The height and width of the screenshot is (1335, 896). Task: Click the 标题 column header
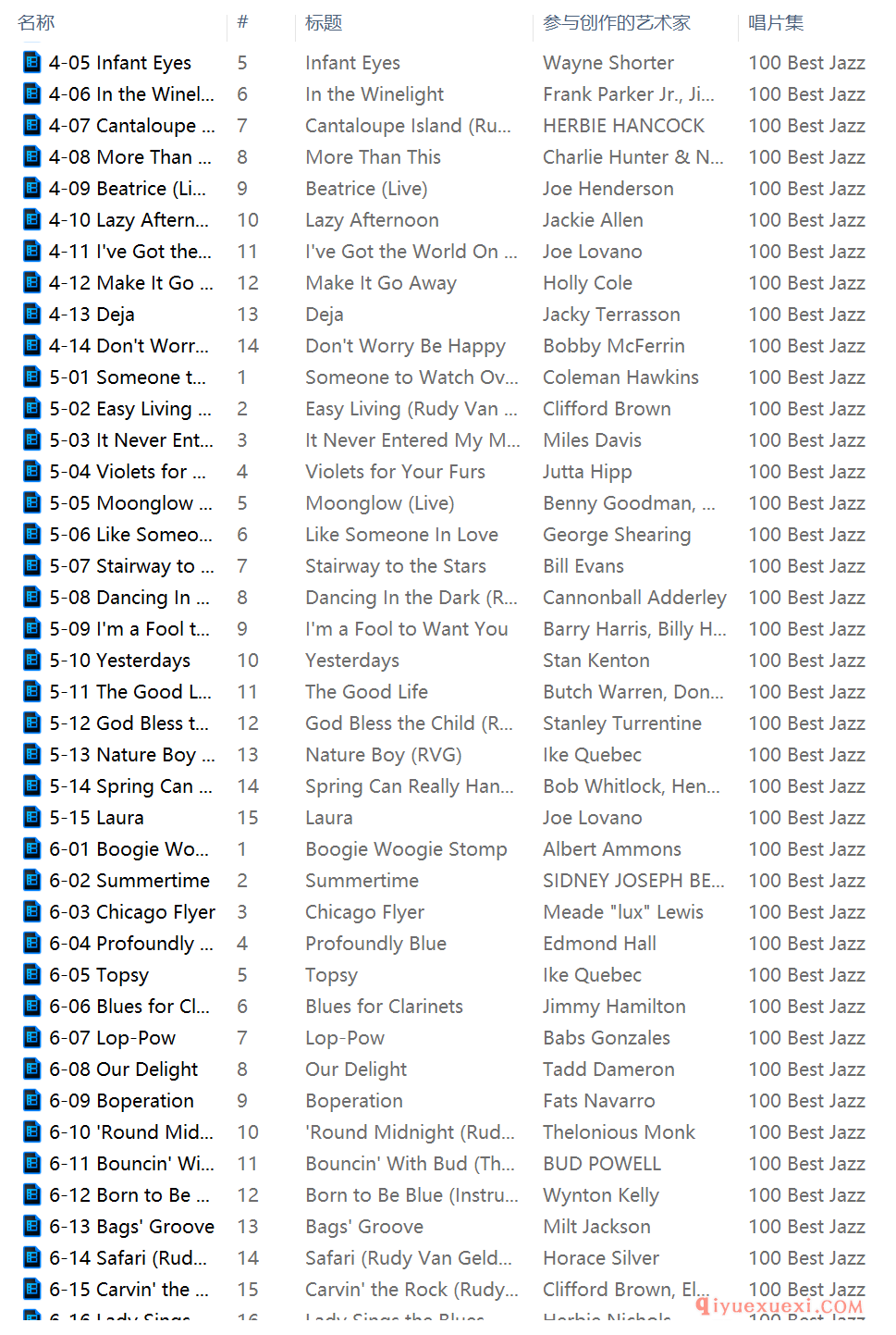tap(324, 23)
